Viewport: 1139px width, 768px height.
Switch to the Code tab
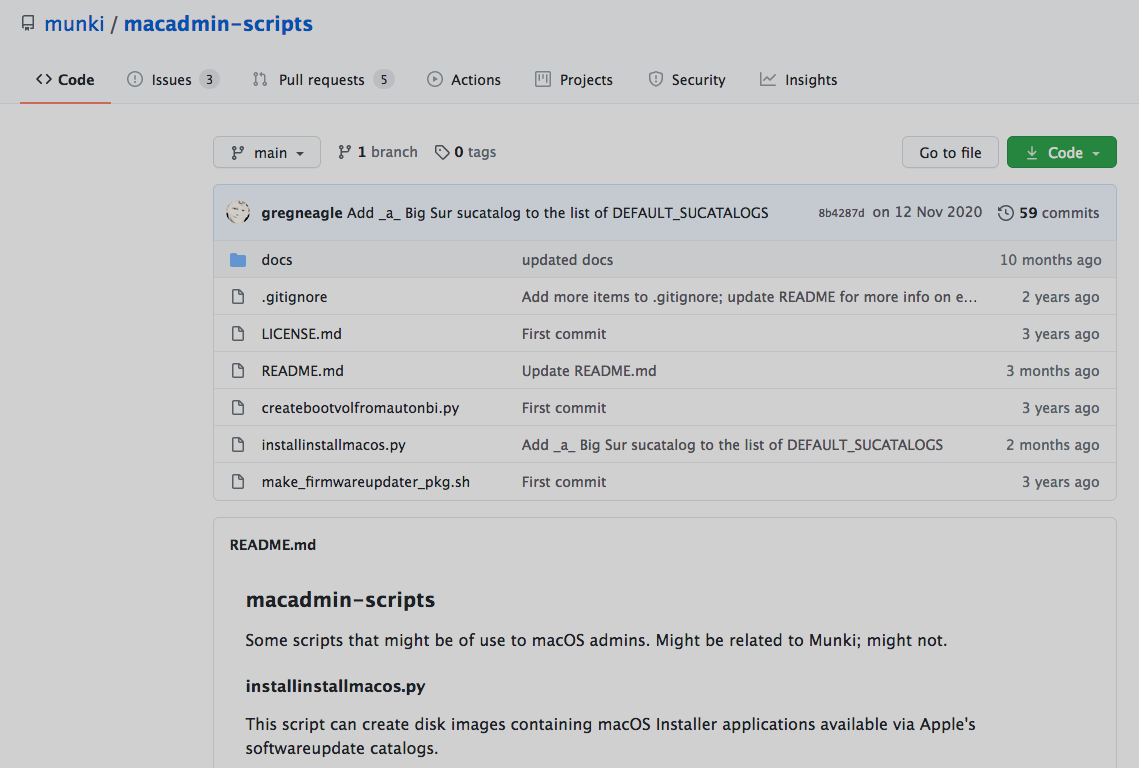click(65, 80)
